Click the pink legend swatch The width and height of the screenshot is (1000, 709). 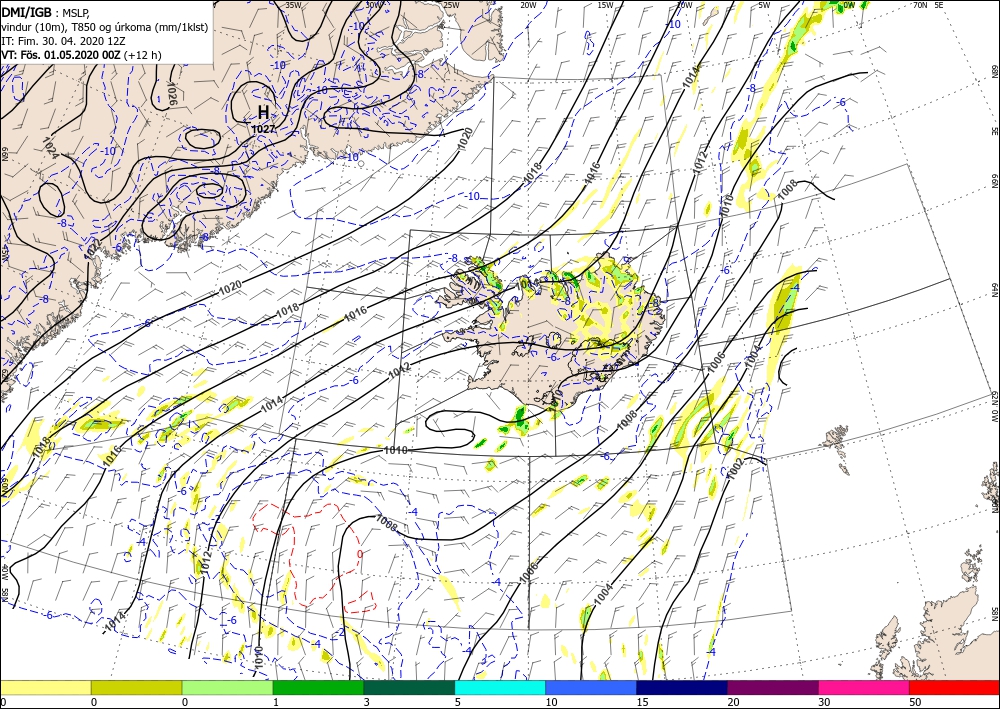[x=864, y=687]
